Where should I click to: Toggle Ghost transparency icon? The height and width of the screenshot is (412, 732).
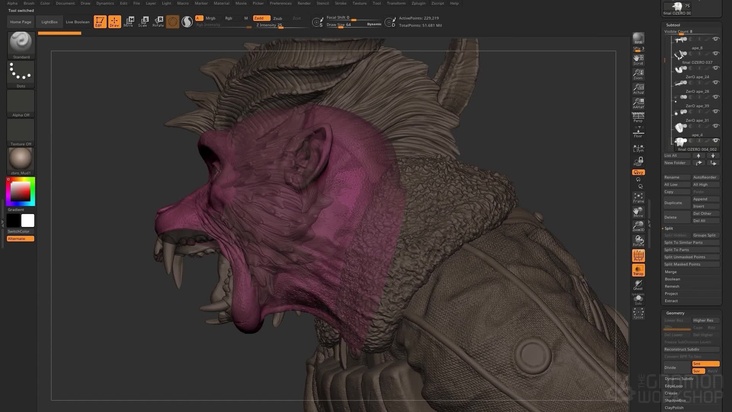[x=638, y=285]
